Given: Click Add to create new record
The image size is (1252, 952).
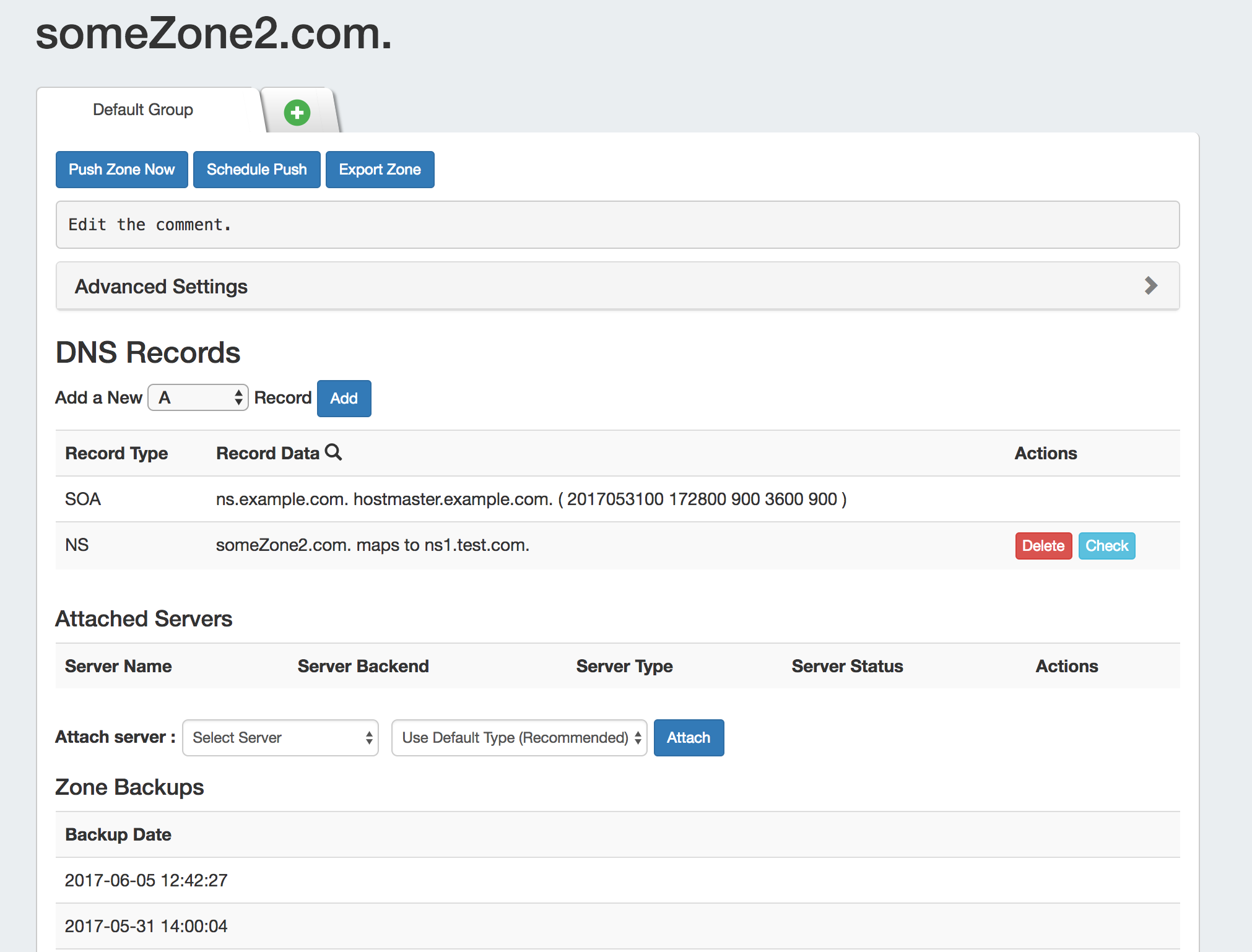Looking at the screenshot, I should (344, 399).
